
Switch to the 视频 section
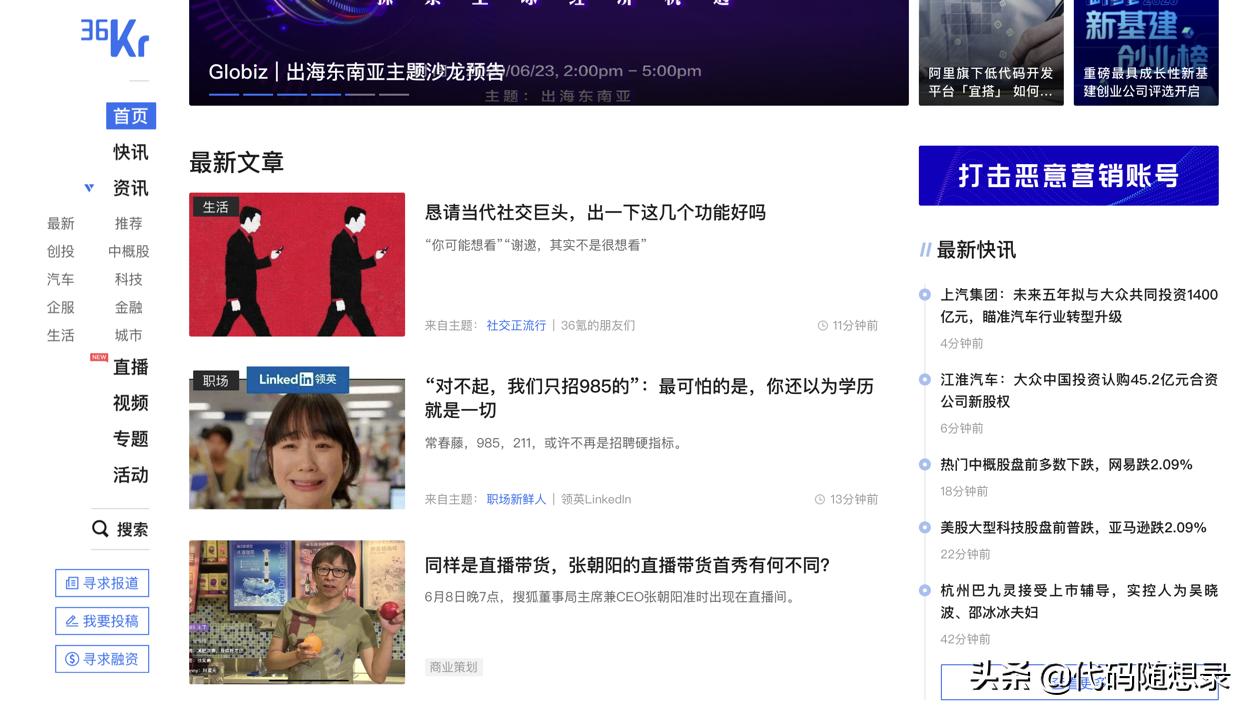pyautogui.click(x=129, y=402)
